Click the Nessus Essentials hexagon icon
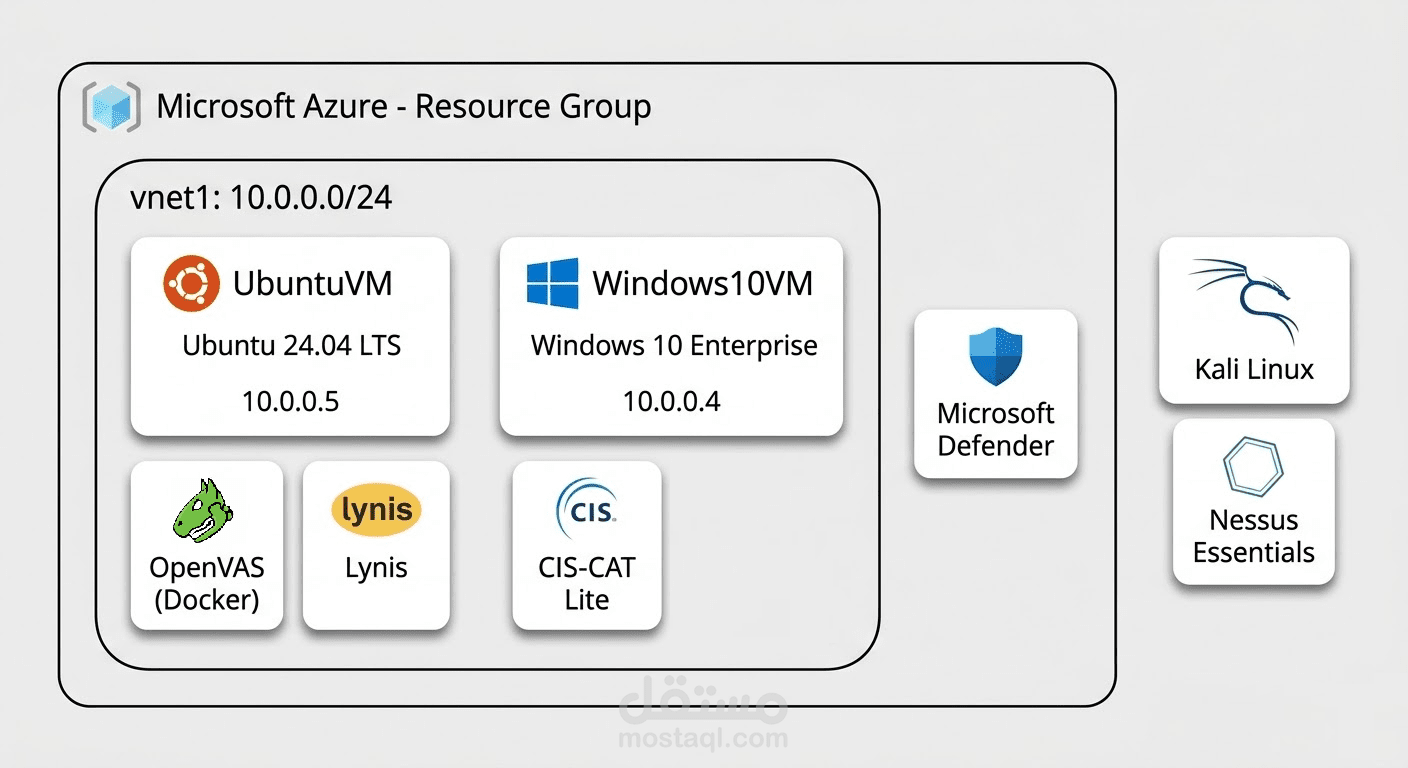Viewport: 1408px width, 768px height. (1252, 467)
